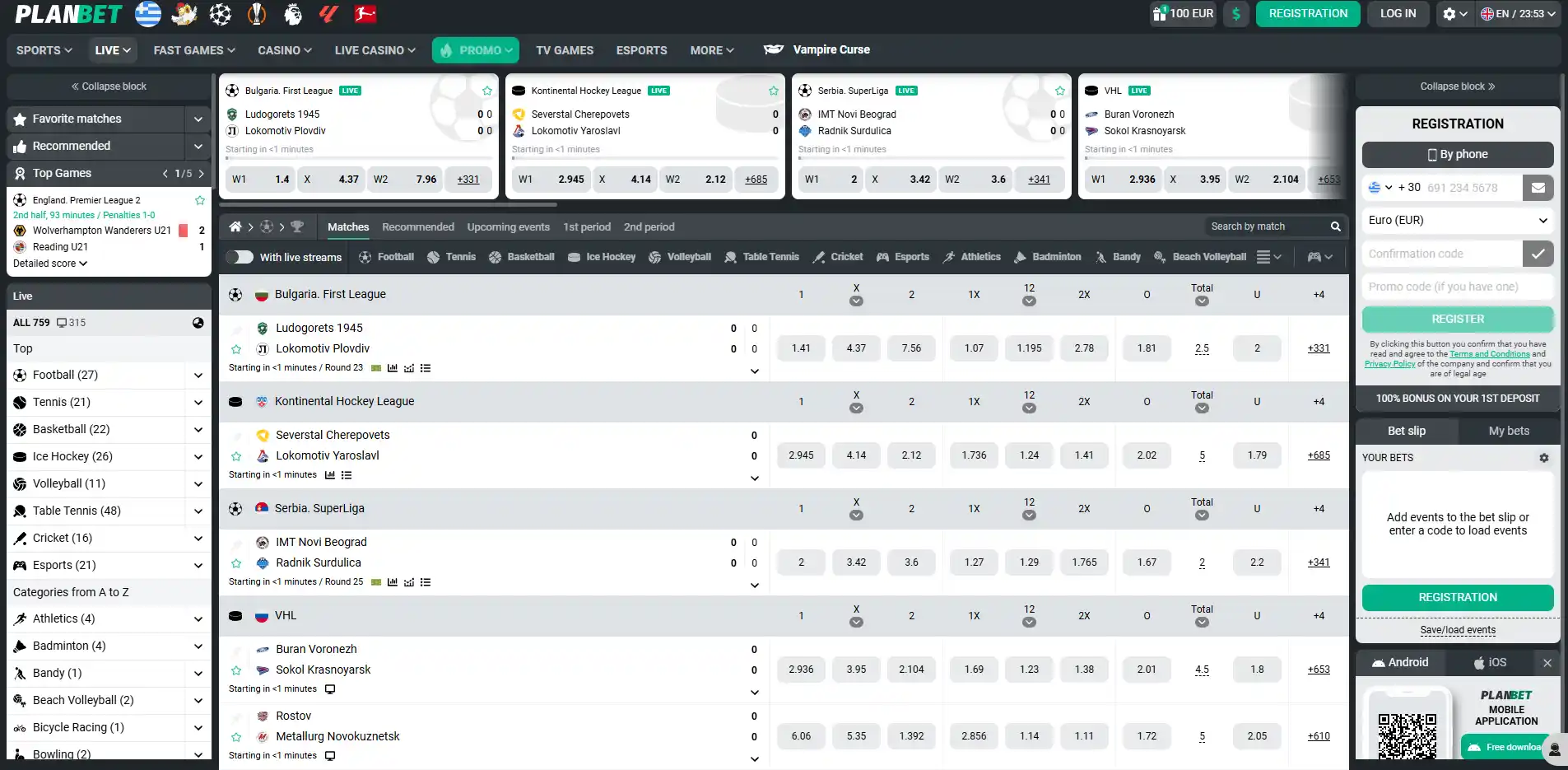This screenshot has height=770, width=1568.
Task: Click the Confirmation code input field
Action: click(1441, 254)
